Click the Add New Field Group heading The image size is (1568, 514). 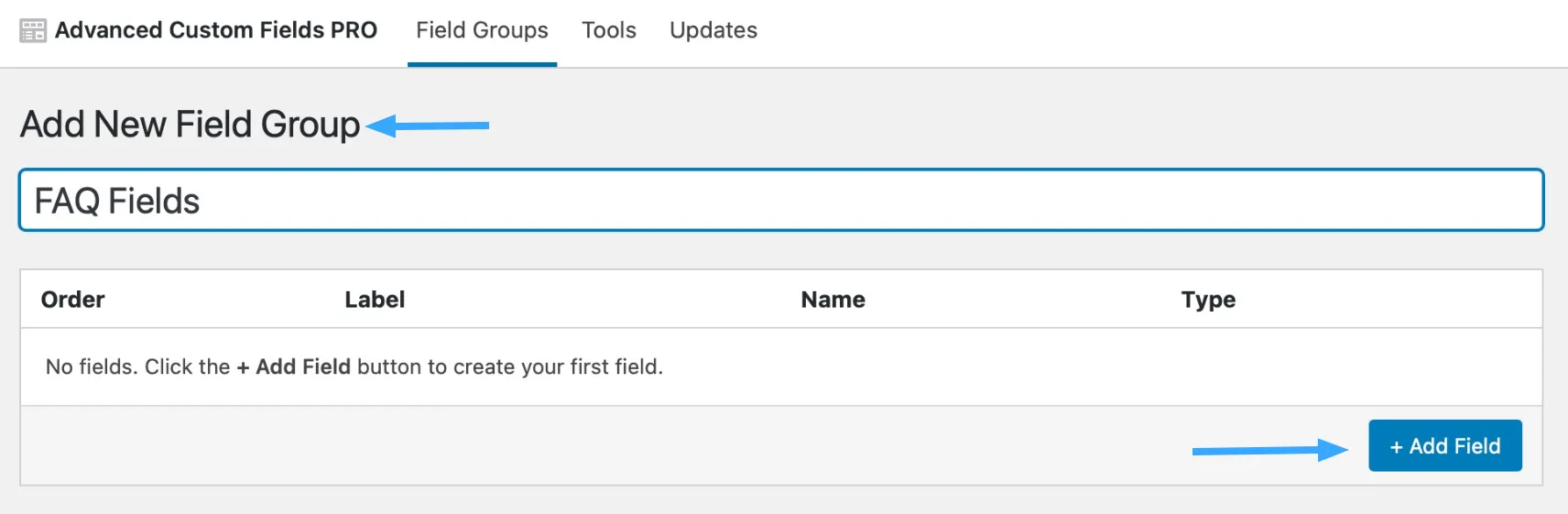click(191, 125)
